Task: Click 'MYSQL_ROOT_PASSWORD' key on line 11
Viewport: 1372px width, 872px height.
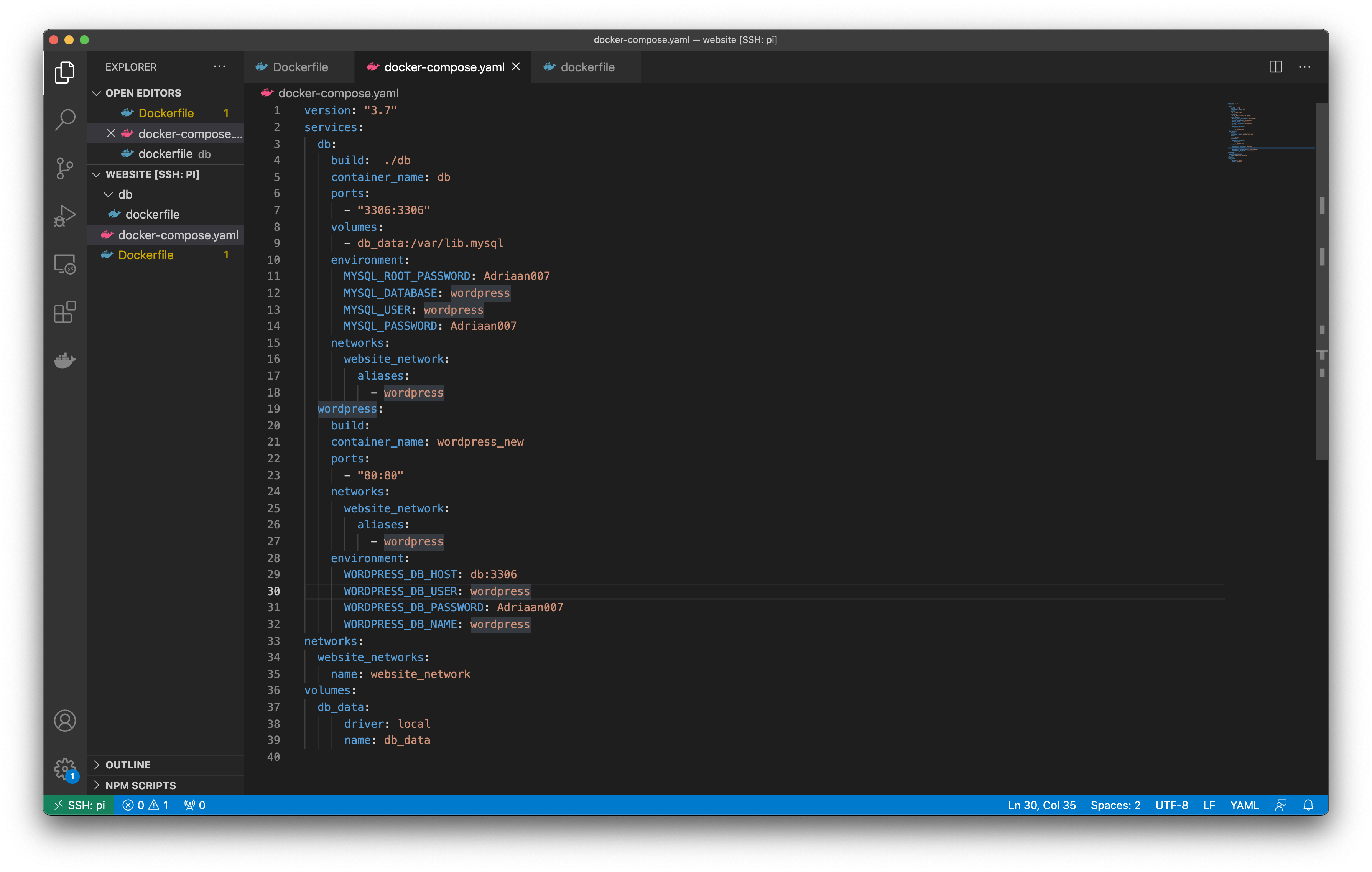Action: [407, 276]
